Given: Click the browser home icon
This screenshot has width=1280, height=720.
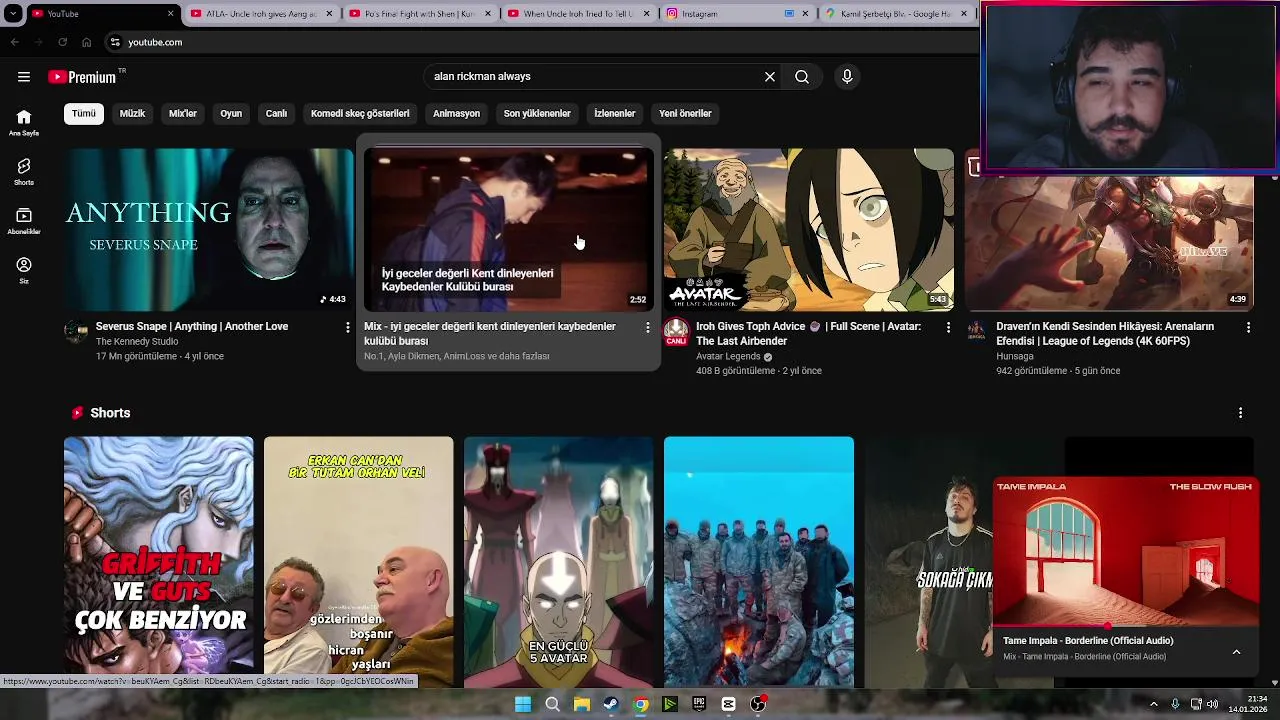Looking at the screenshot, I should 87,42.
